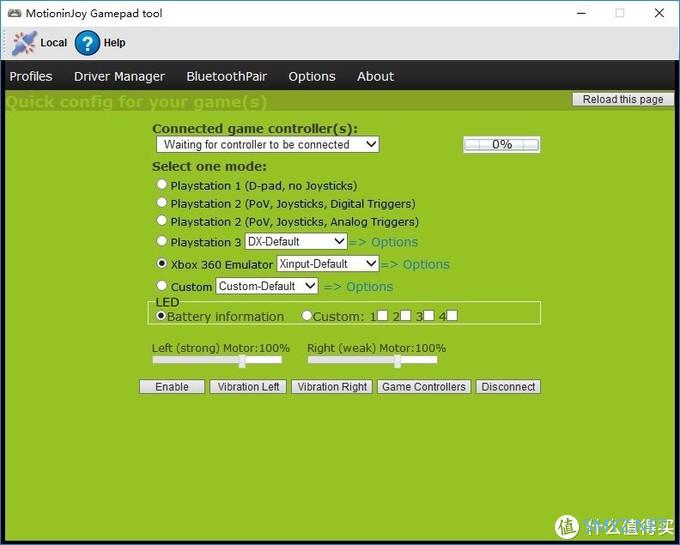Select Playstation 2 Digital Triggers mode
Viewport: 680px width, 545px height.
pyautogui.click(x=161, y=202)
